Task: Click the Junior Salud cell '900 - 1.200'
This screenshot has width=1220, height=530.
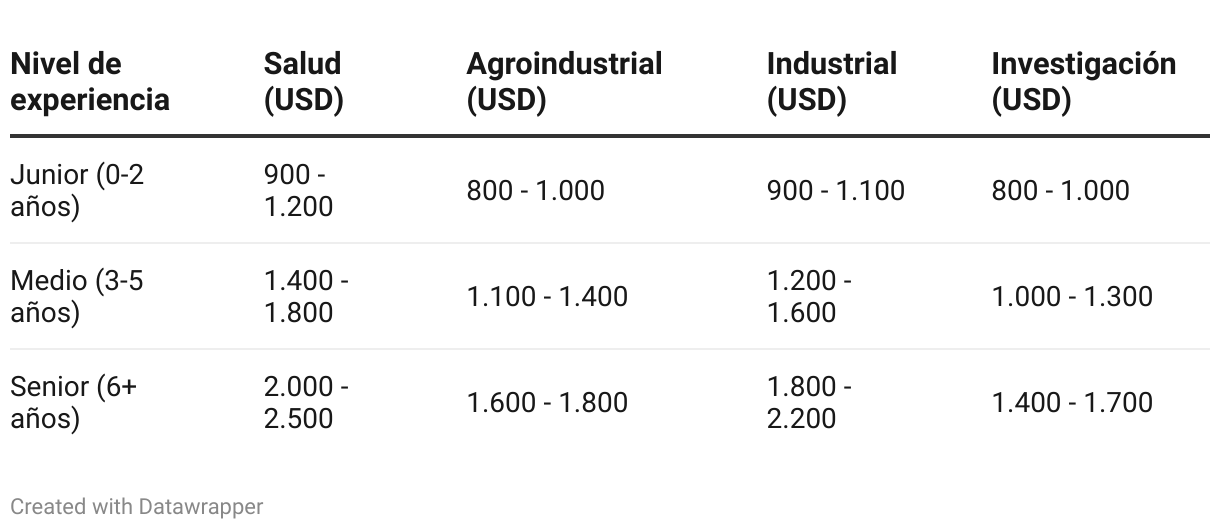Action: (x=298, y=190)
